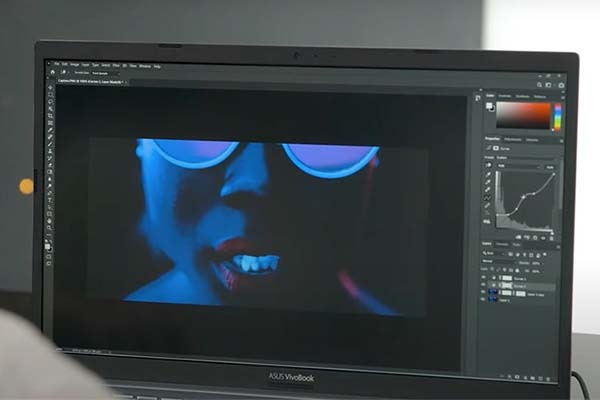This screenshot has height=400, width=600.
Task: Choose edit points to modify curve
Action: [488, 198]
